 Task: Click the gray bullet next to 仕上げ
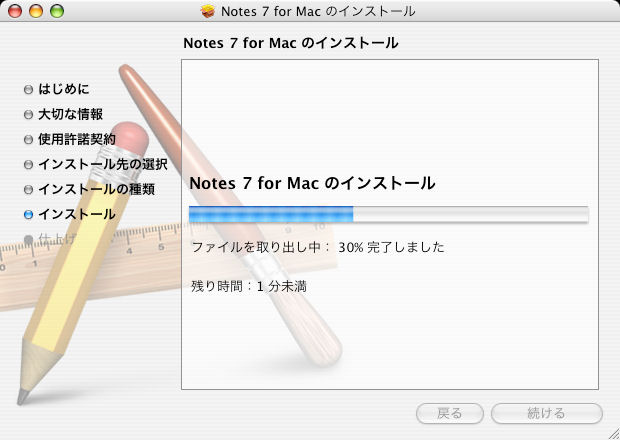(x=28, y=239)
